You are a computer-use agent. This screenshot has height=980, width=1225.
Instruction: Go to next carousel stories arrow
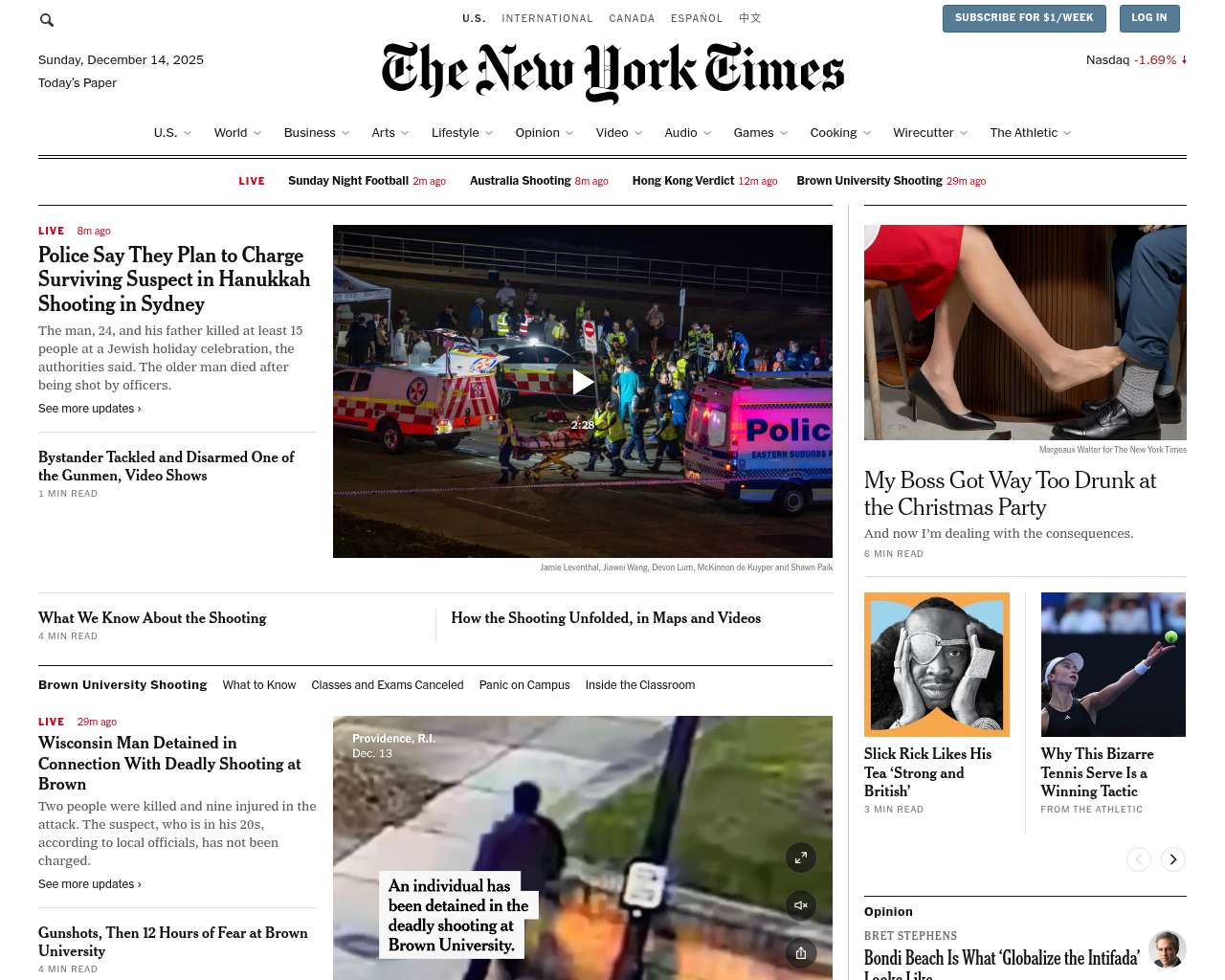(x=1173, y=859)
